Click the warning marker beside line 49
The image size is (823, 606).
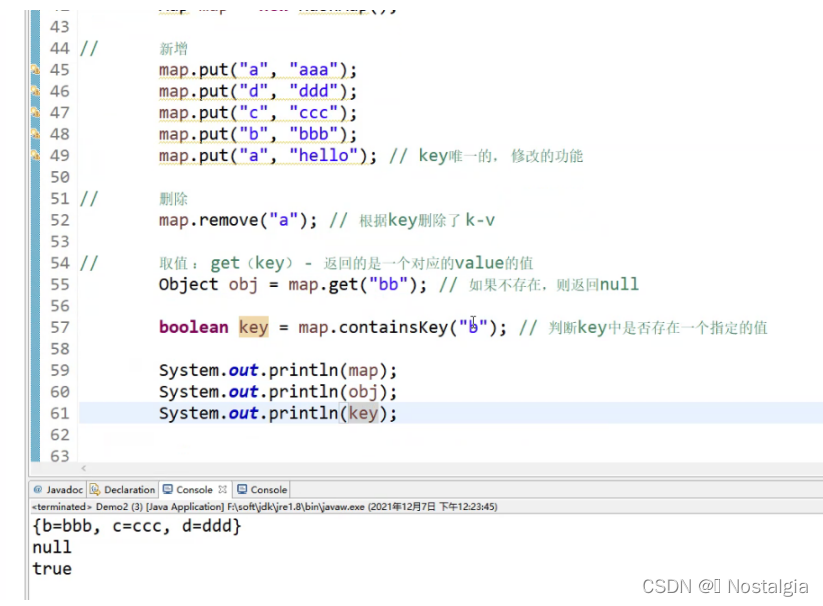[x=36, y=155]
